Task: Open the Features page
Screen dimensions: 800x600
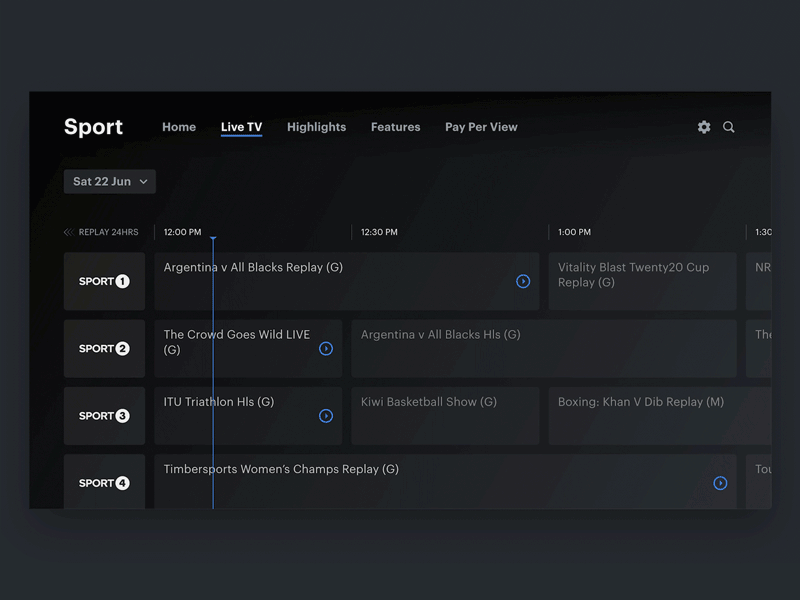Action: [x=395, y=127]
